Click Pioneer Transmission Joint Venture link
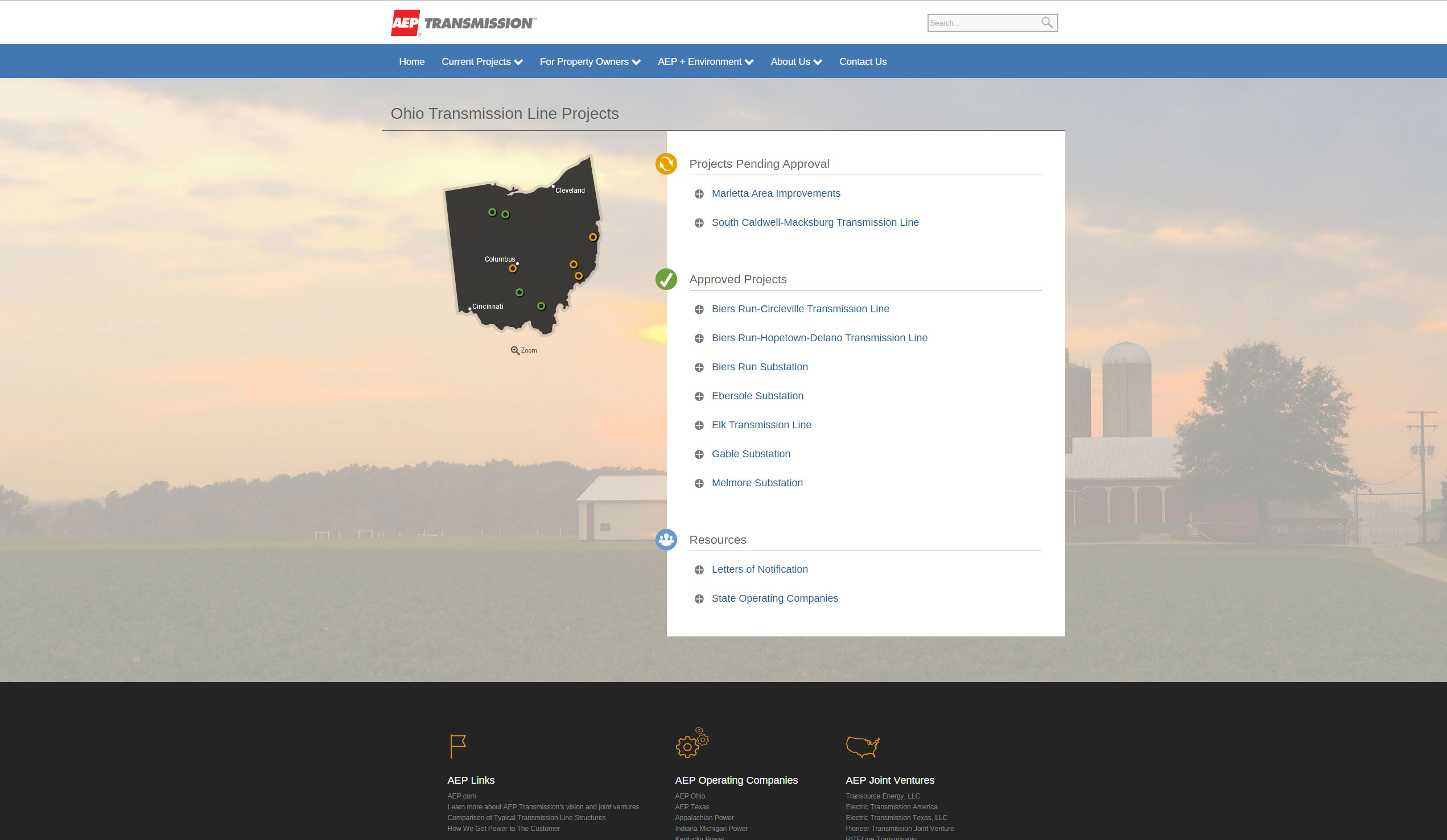Viewport: 1447px width, 840px height. 899,829
